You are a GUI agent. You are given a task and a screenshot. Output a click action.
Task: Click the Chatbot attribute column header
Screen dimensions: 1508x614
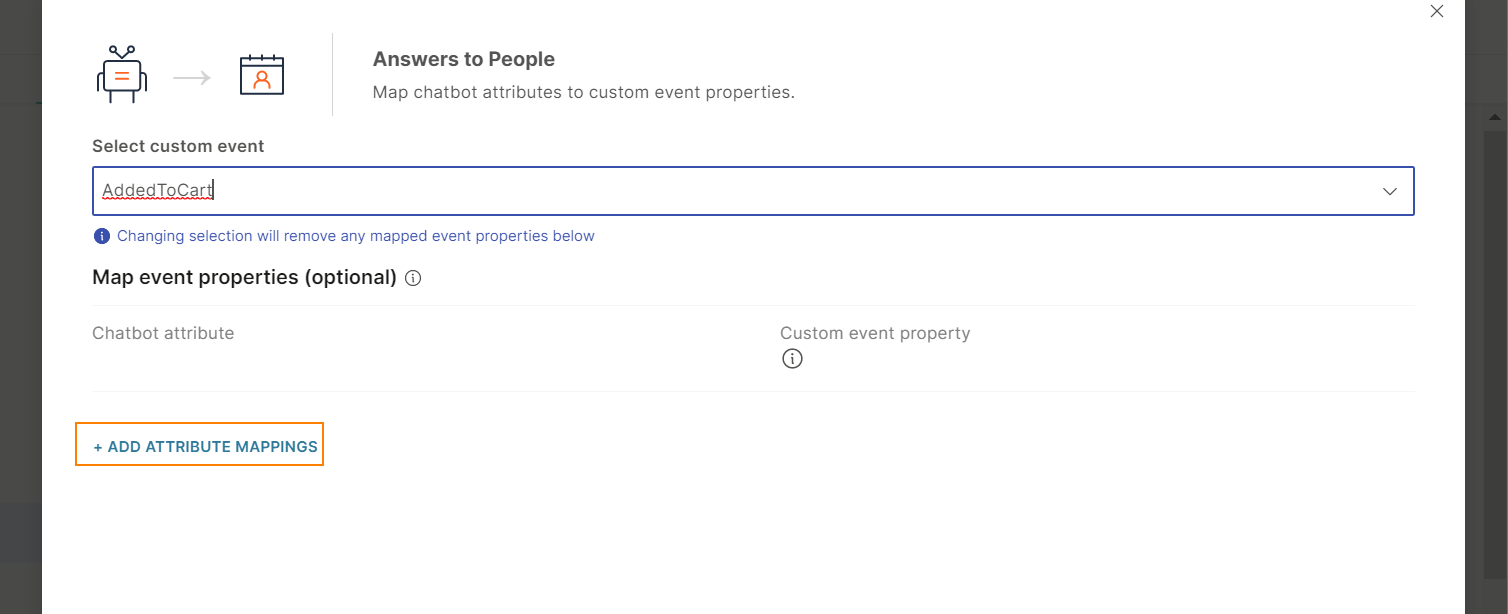pyautogui.click(x=163, y=333)
